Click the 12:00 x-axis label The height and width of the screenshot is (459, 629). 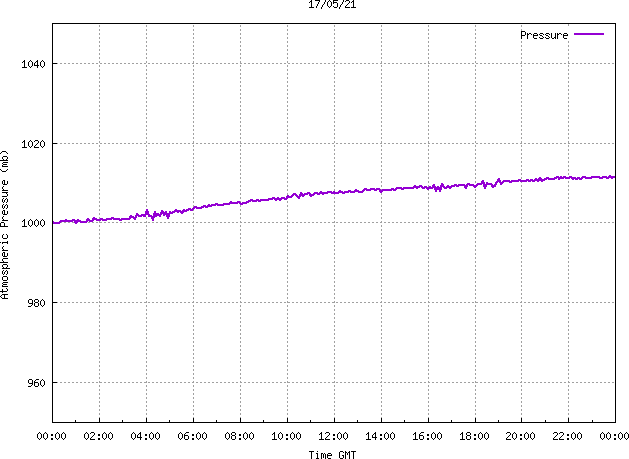click(333, 436)
